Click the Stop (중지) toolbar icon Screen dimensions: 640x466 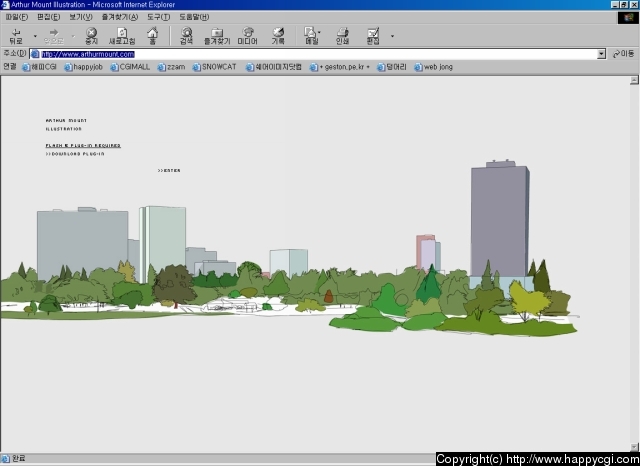91,36
